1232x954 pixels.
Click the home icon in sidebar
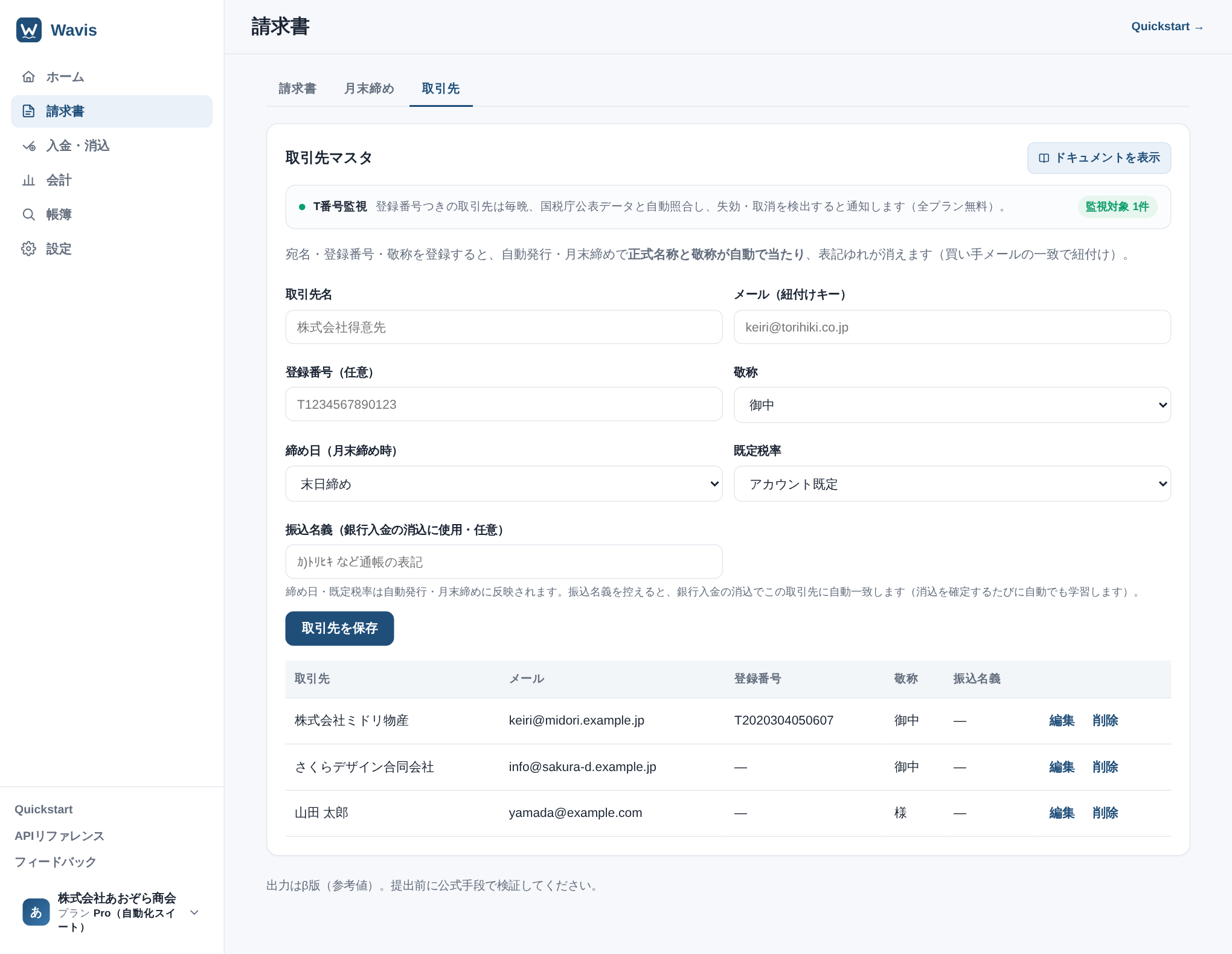click(28, 77)
